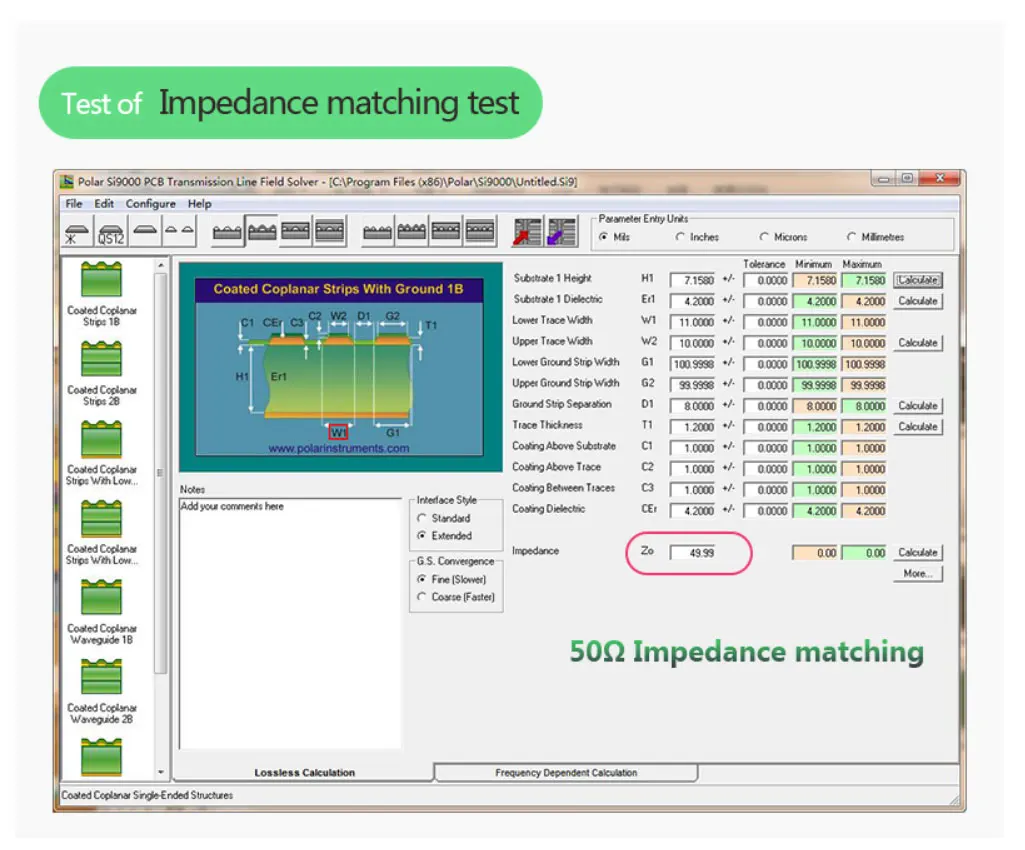Click the H1 maximum value field
This screenshot has width=1025, height=850.
(x=864, y=280)
